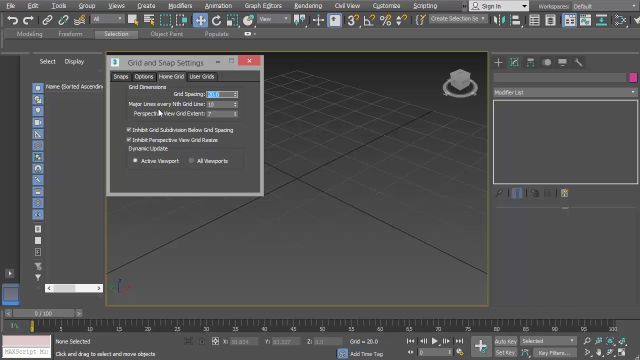Image resolution: width=640 pixels, height=360 pixels.
Task: Activate Select Object tool
Action: [x=133, y=20]
